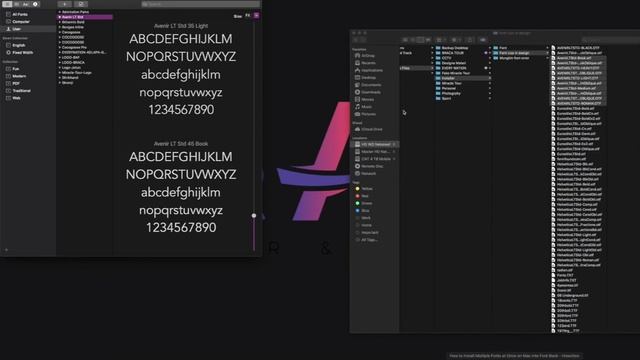Open Desktop in Finder sidebar
Screen dimensions: 640x360
365,78
